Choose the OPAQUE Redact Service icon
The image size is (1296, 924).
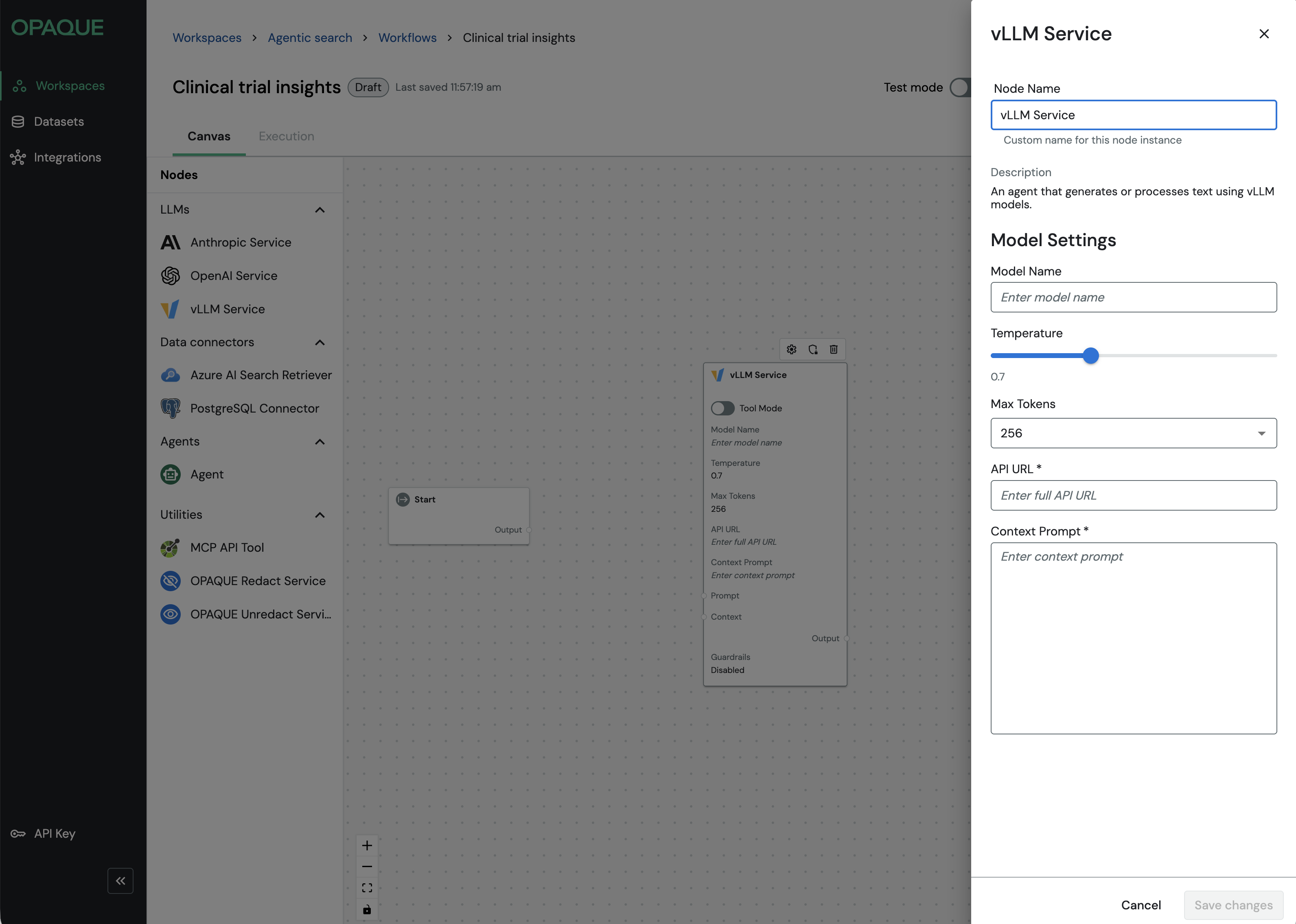(170, 581)
